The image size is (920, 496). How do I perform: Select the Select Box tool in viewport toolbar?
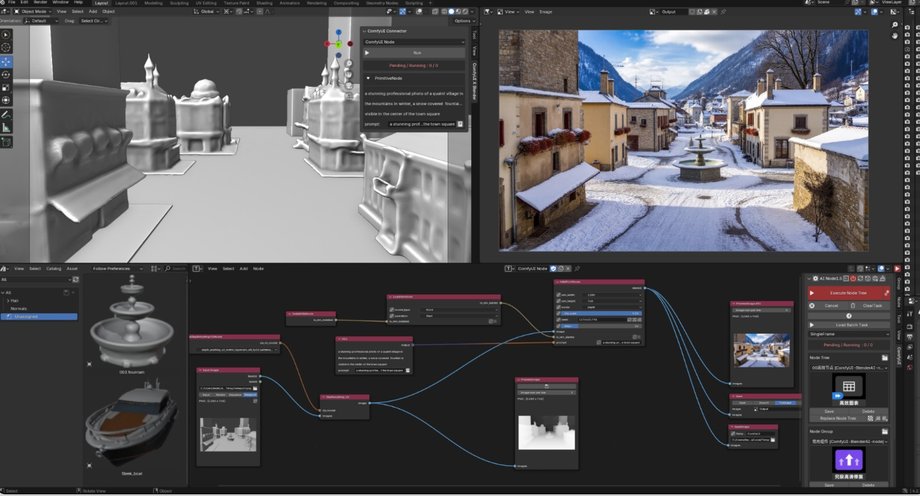pyautogui.click(x=6, y=35)
